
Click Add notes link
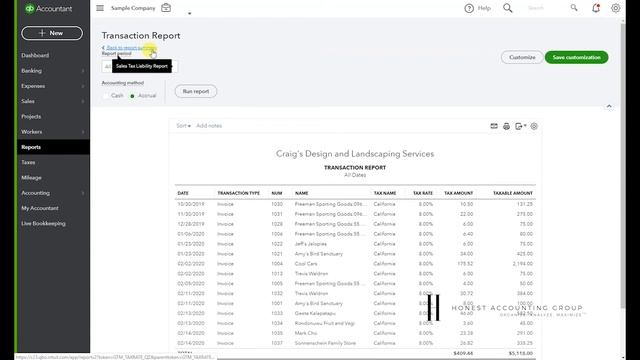[x=209, y=126]
